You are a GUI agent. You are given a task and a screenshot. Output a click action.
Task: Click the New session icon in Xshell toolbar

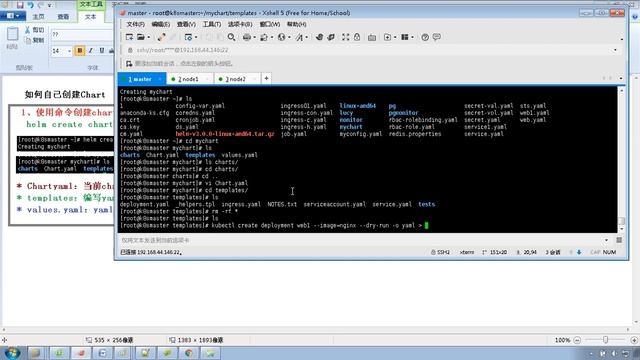click(129, 37)
